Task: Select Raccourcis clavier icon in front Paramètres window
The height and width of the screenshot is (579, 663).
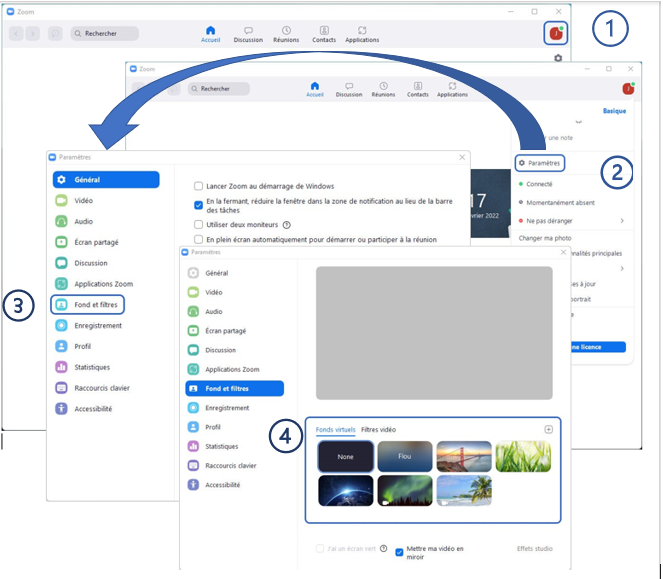Action: 193,466
